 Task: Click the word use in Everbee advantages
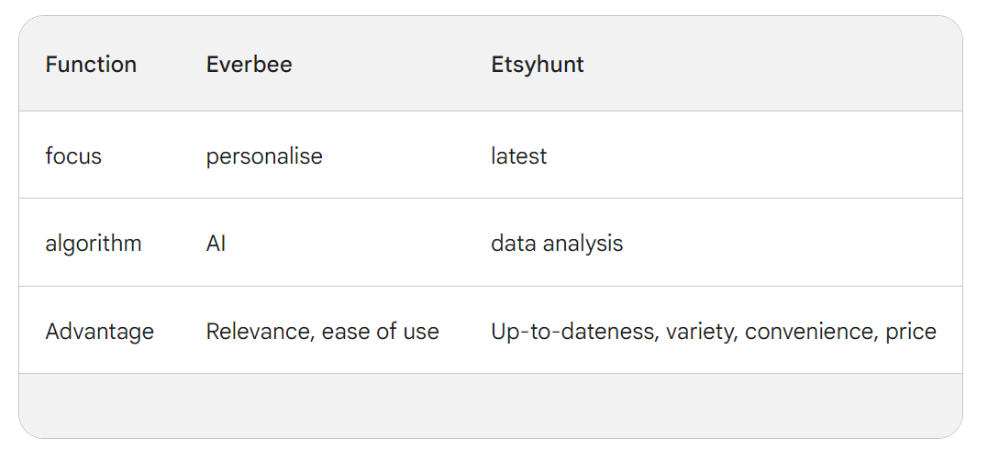420,331
